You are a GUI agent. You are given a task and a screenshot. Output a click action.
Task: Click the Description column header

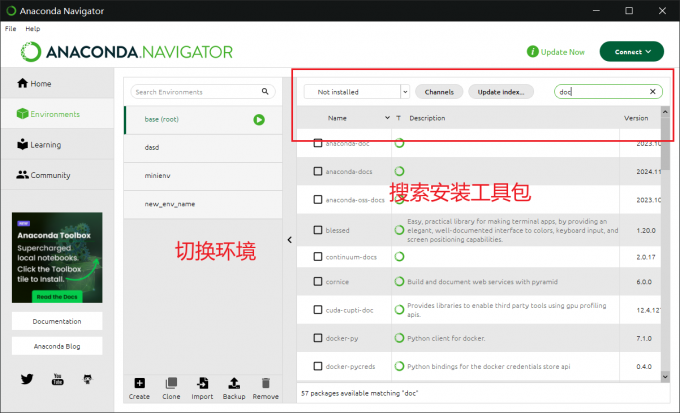[x=427, y=118]
